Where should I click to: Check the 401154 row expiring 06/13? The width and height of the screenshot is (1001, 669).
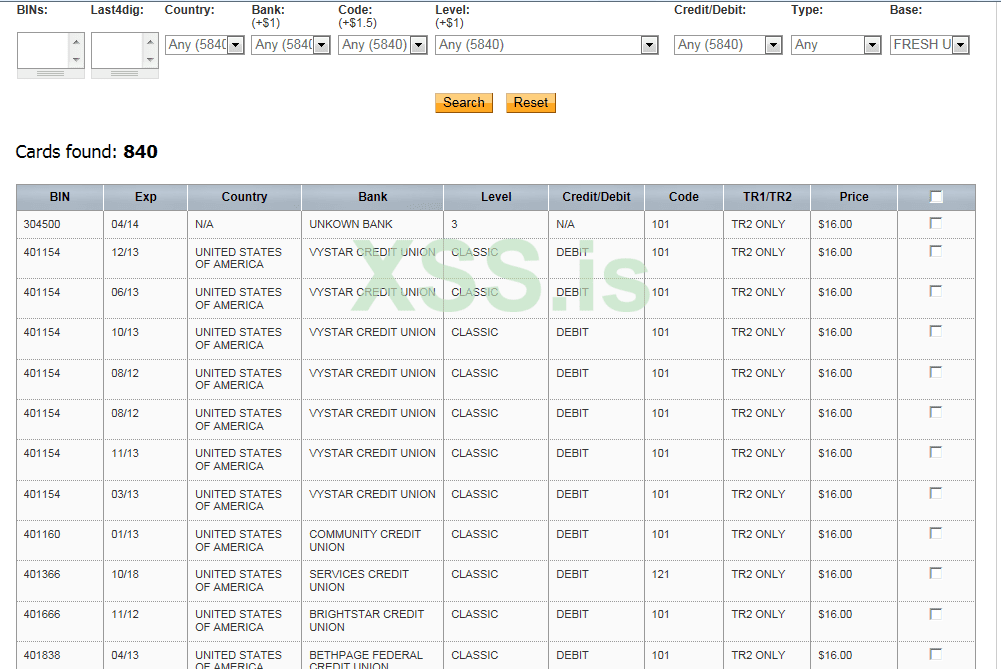(936, 292)
